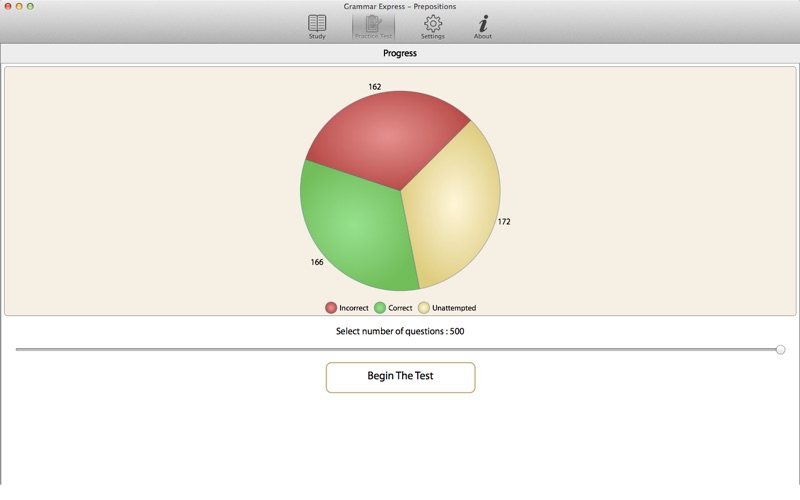The width and height of the screenshot is (800, 500).
Task: Click the Begin The Test button
Action: pos(401,378)
